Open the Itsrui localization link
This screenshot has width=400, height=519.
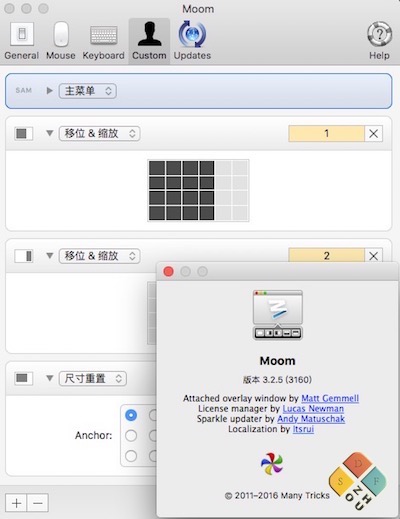[x=303, y=429]
